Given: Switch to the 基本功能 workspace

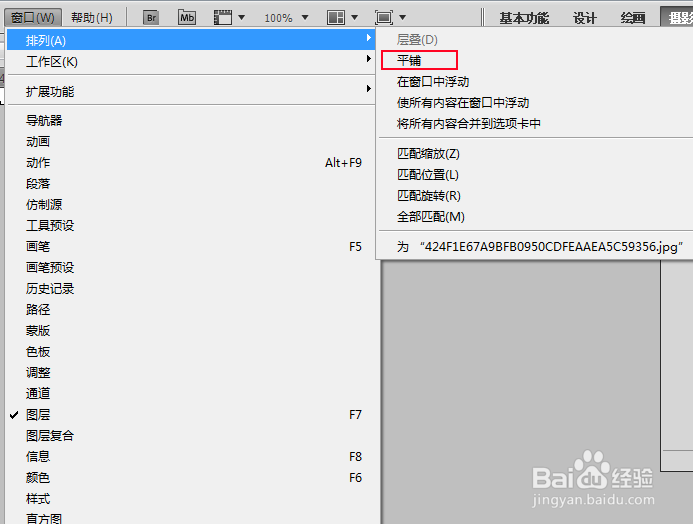Looking at the screenshot, I should (524, 18).
